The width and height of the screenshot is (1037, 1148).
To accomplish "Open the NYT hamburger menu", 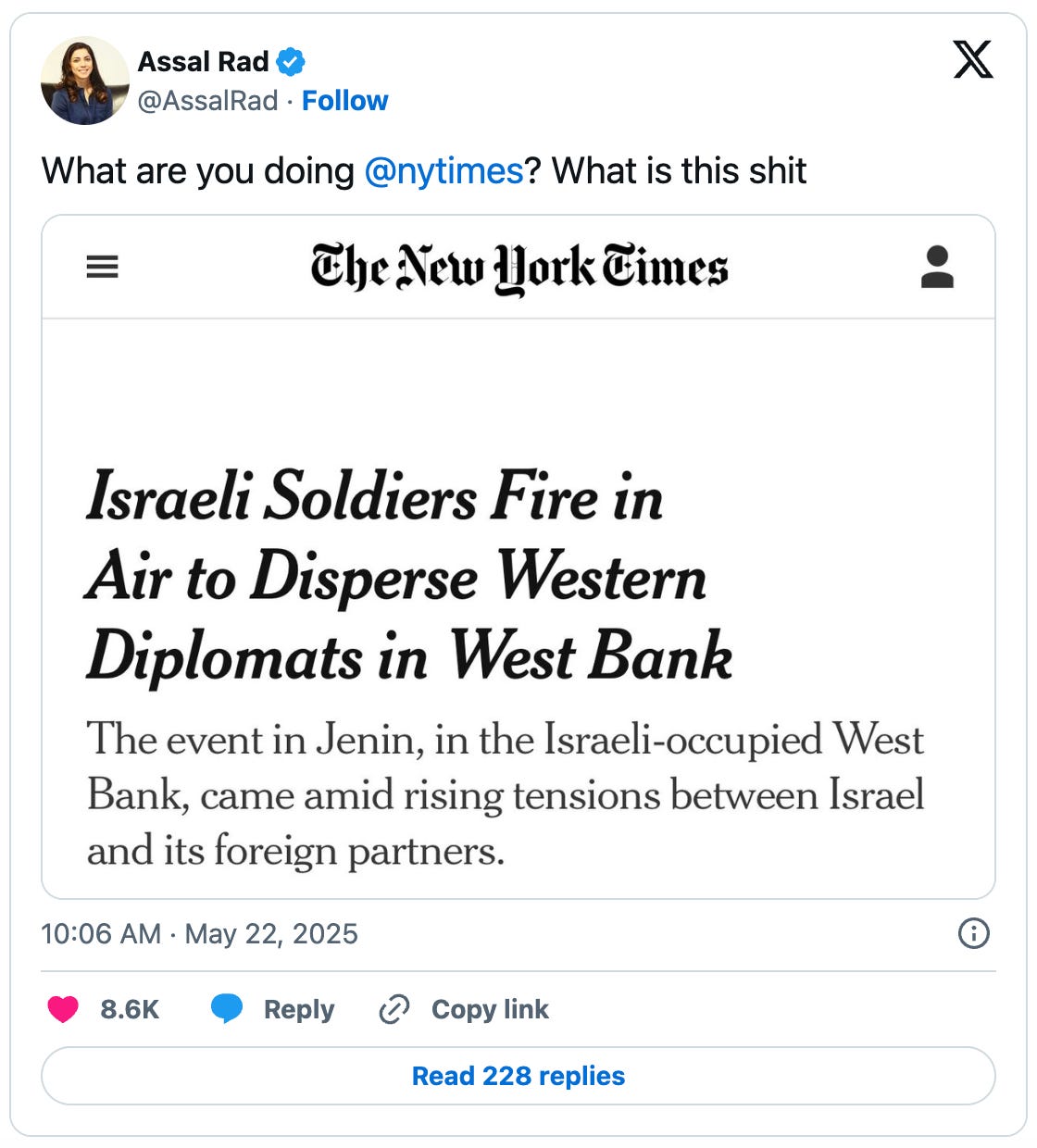I will pos(102,268).
